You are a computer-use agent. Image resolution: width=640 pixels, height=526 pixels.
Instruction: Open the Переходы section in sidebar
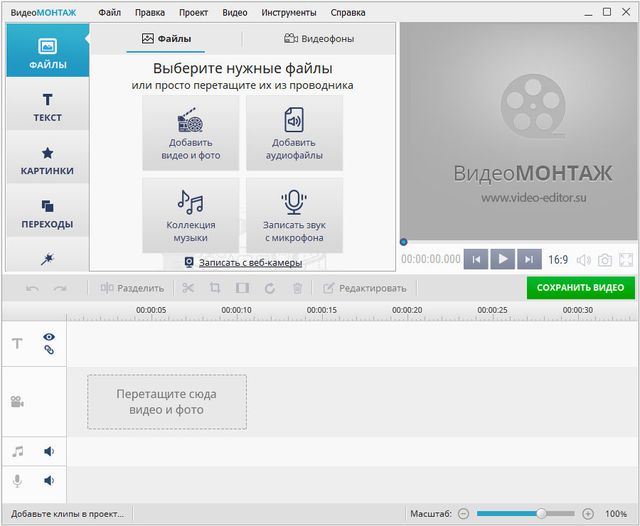click(47, 213)
